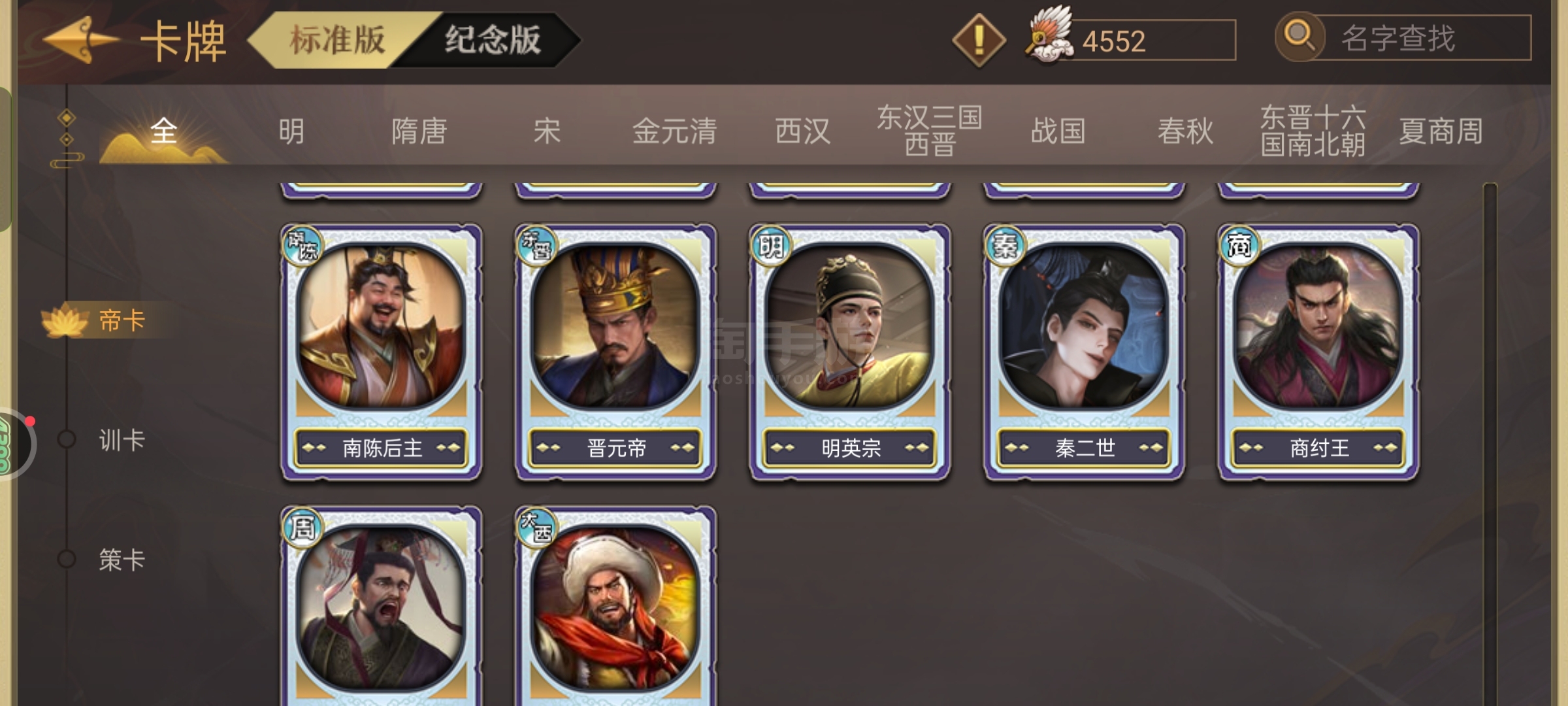Tap the 周 dynasty badge icon
1568x706 pixels.
pos(302,527)
